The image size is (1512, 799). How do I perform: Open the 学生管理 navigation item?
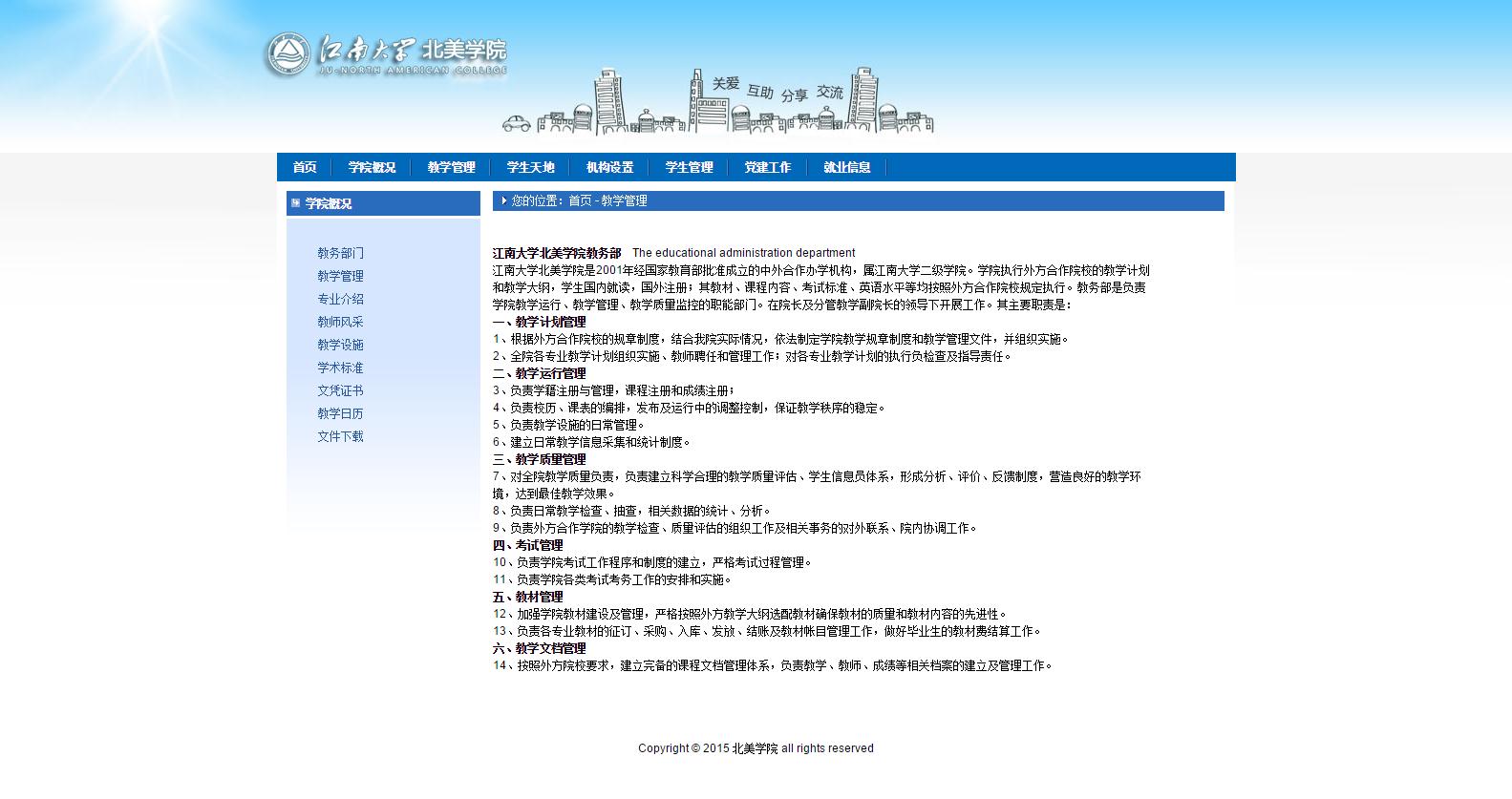click(x=689, y=167)
